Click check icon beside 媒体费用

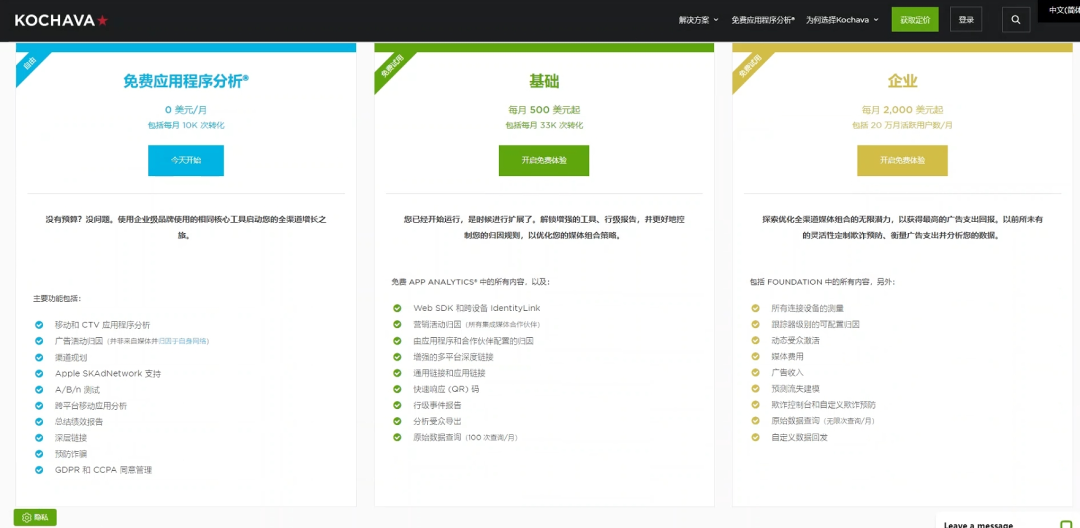[756, 357]
